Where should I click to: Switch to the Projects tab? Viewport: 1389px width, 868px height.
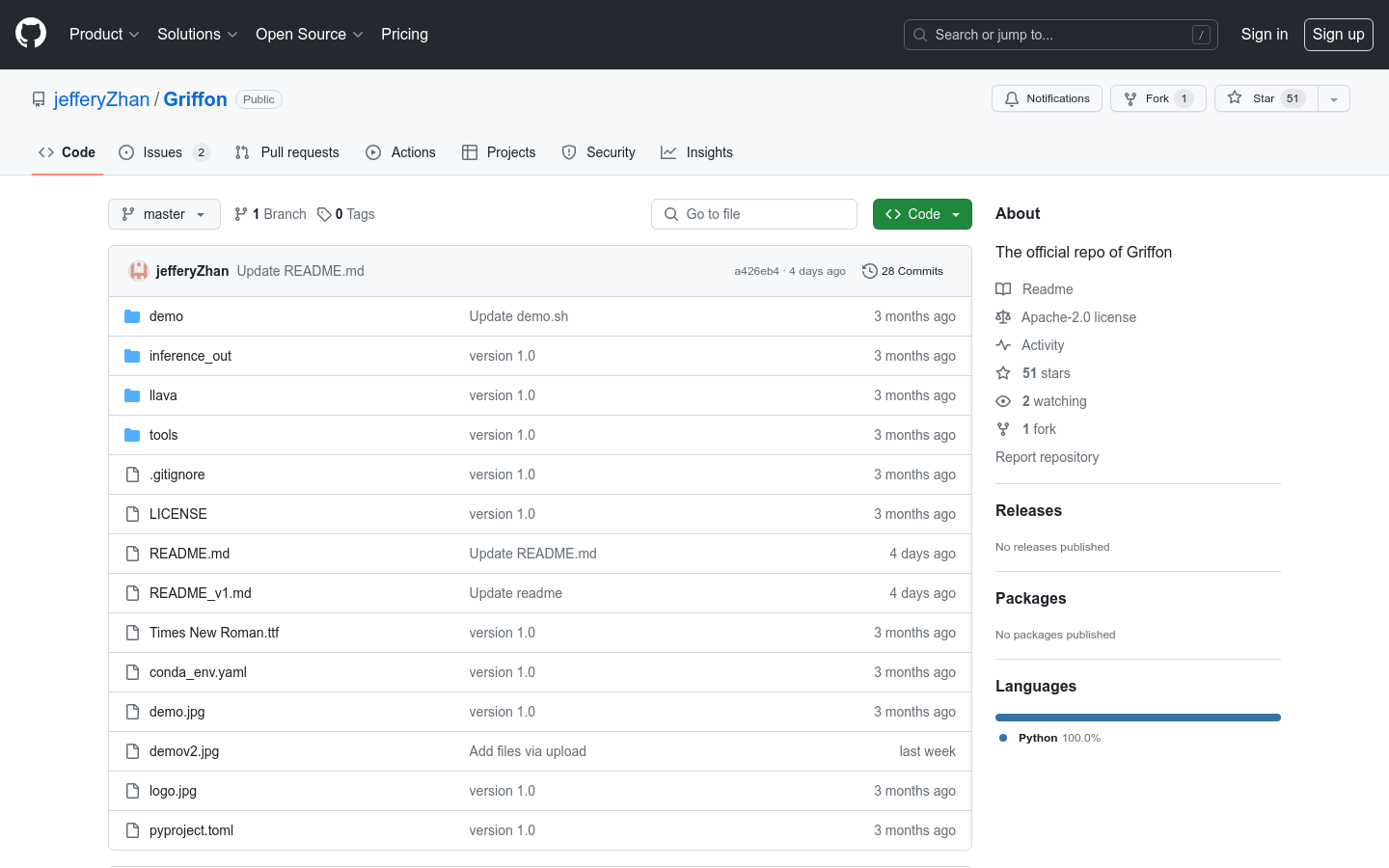499,152
